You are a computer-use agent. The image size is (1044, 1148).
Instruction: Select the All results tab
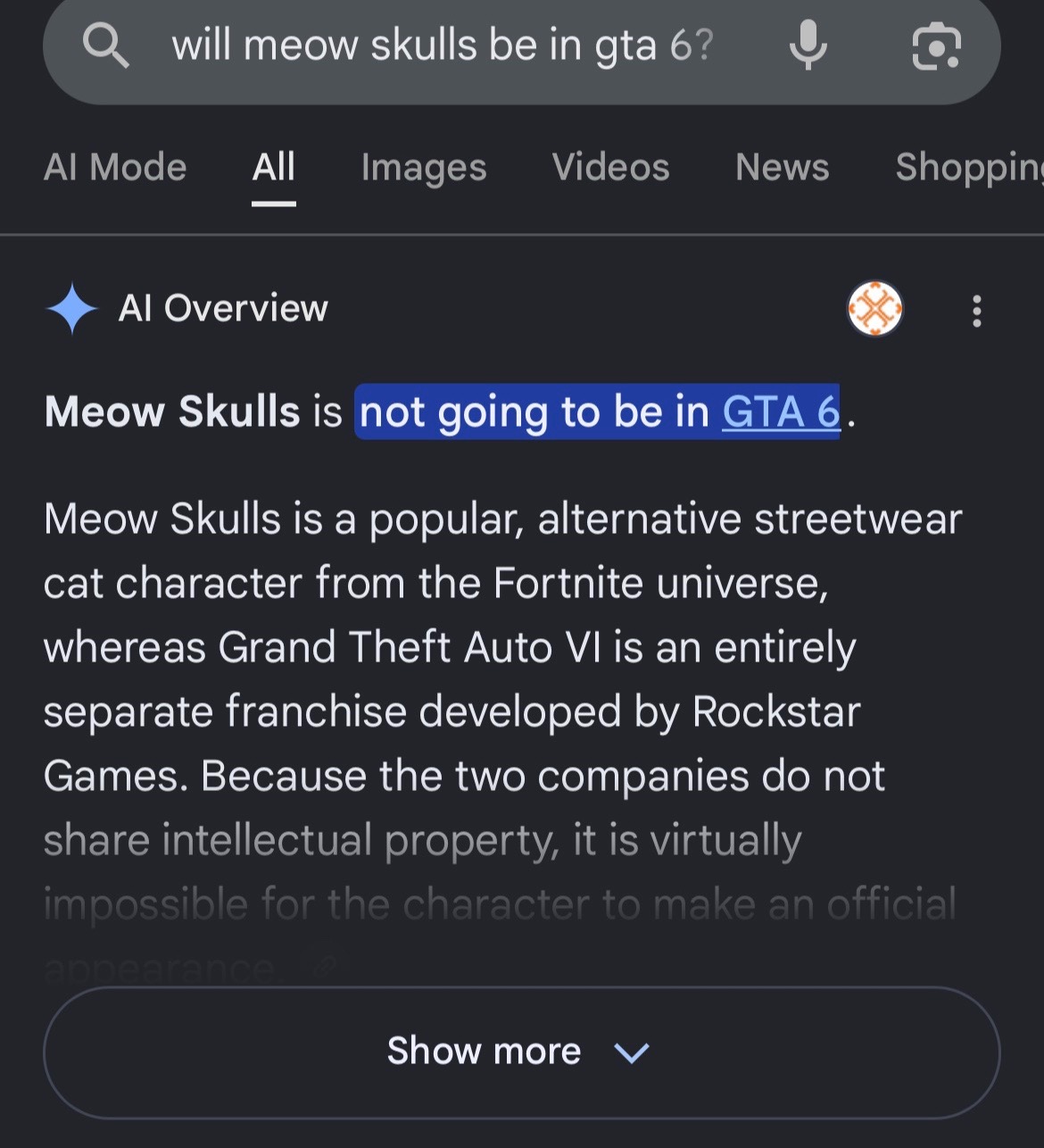point(273,167)
